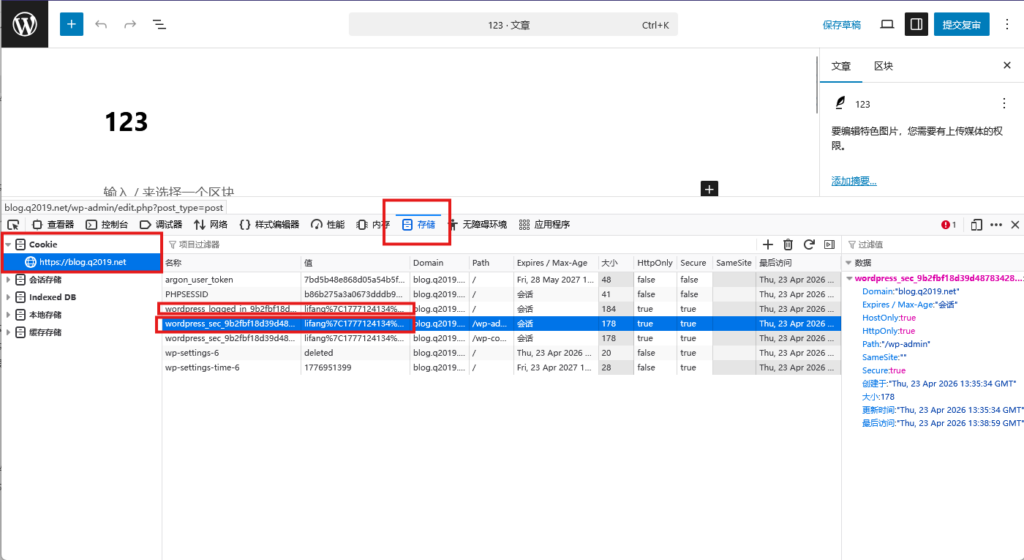Open the 无障碍环境 accessibility tab
Viewport: 1024px width, 560px height.
477,225
